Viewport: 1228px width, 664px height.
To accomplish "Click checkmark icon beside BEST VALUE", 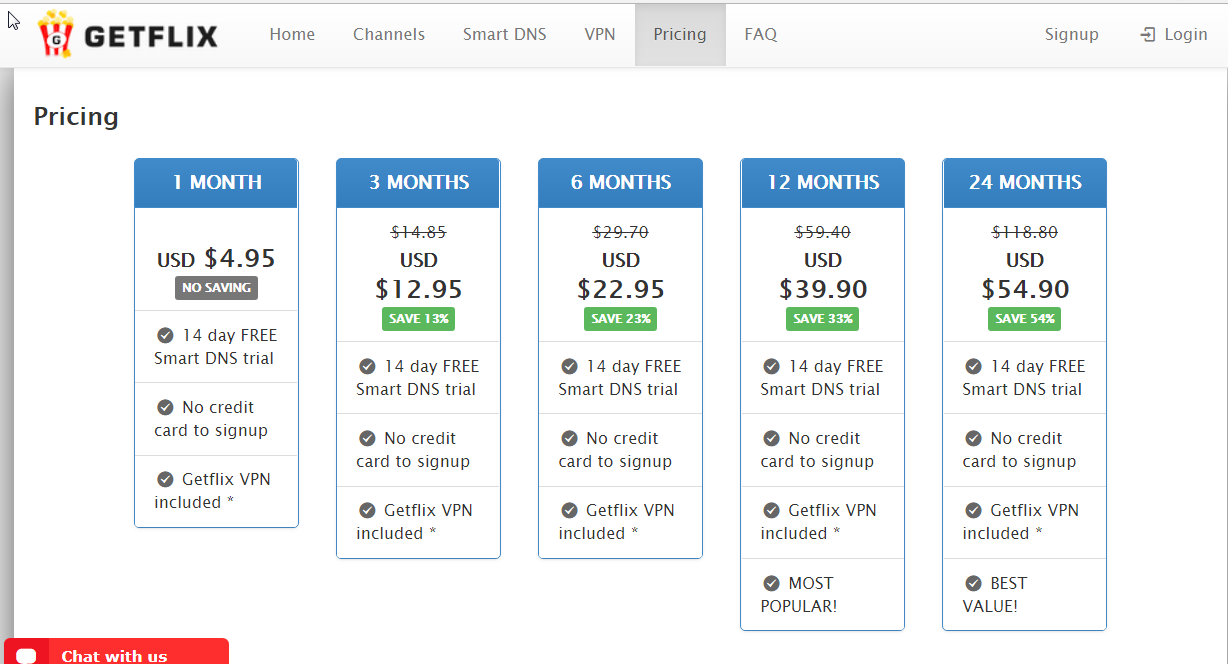I will click(x=973, y=583).
